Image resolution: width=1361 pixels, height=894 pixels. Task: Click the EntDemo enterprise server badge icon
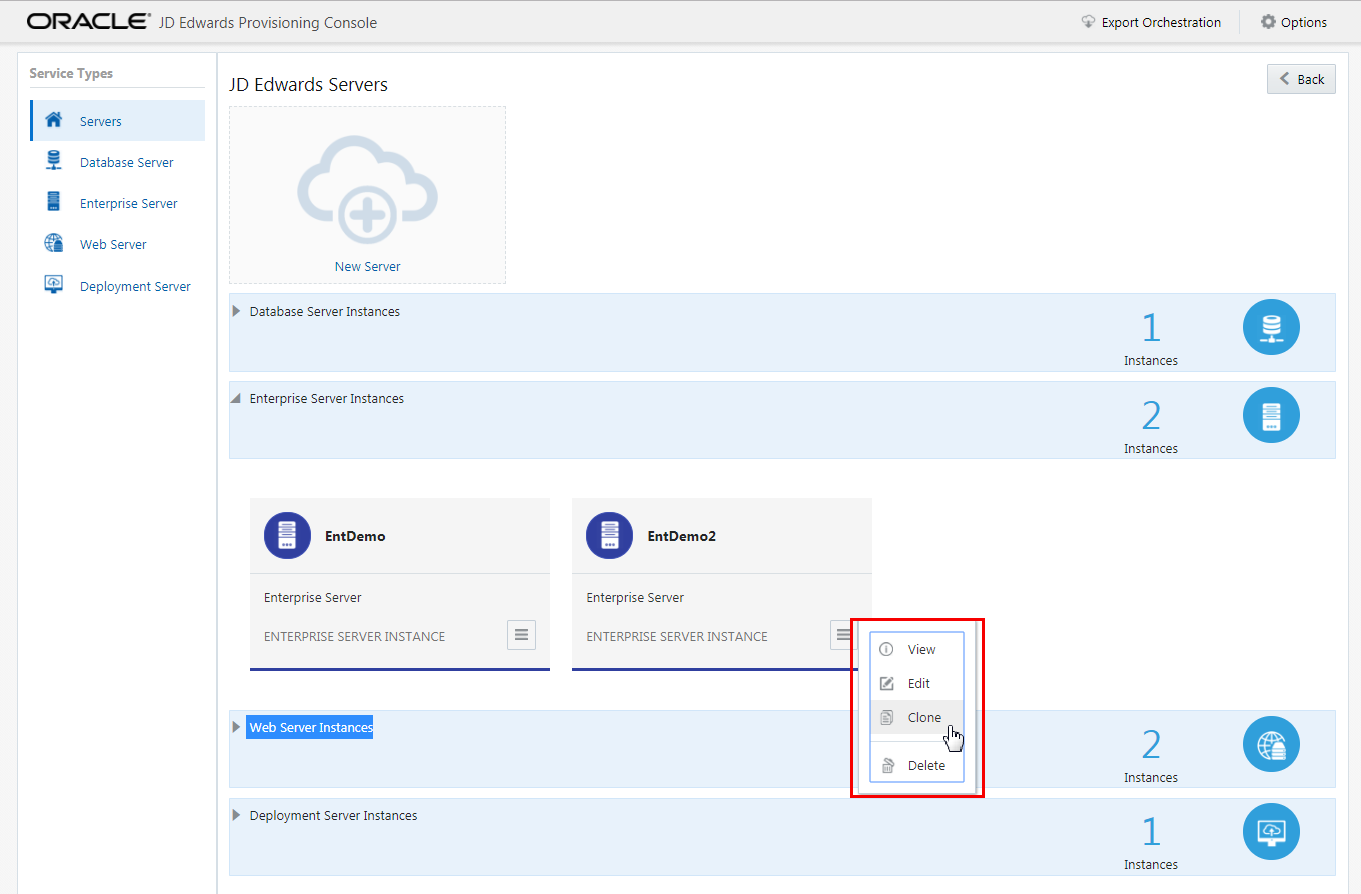[x=287, y=535]
